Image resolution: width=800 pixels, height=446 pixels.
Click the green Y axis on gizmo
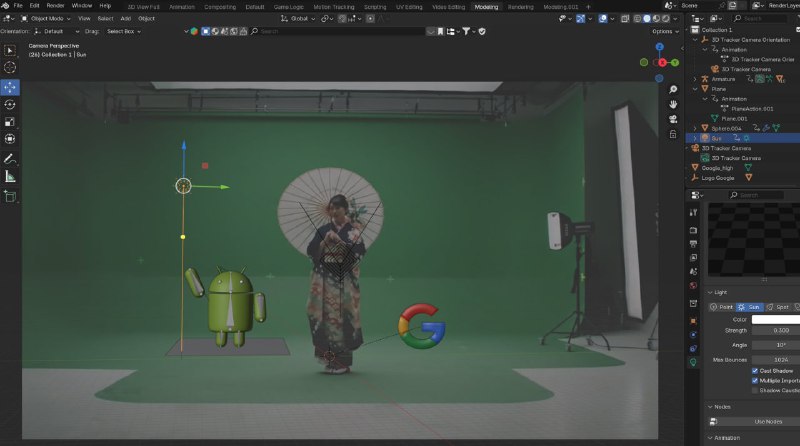675,62
